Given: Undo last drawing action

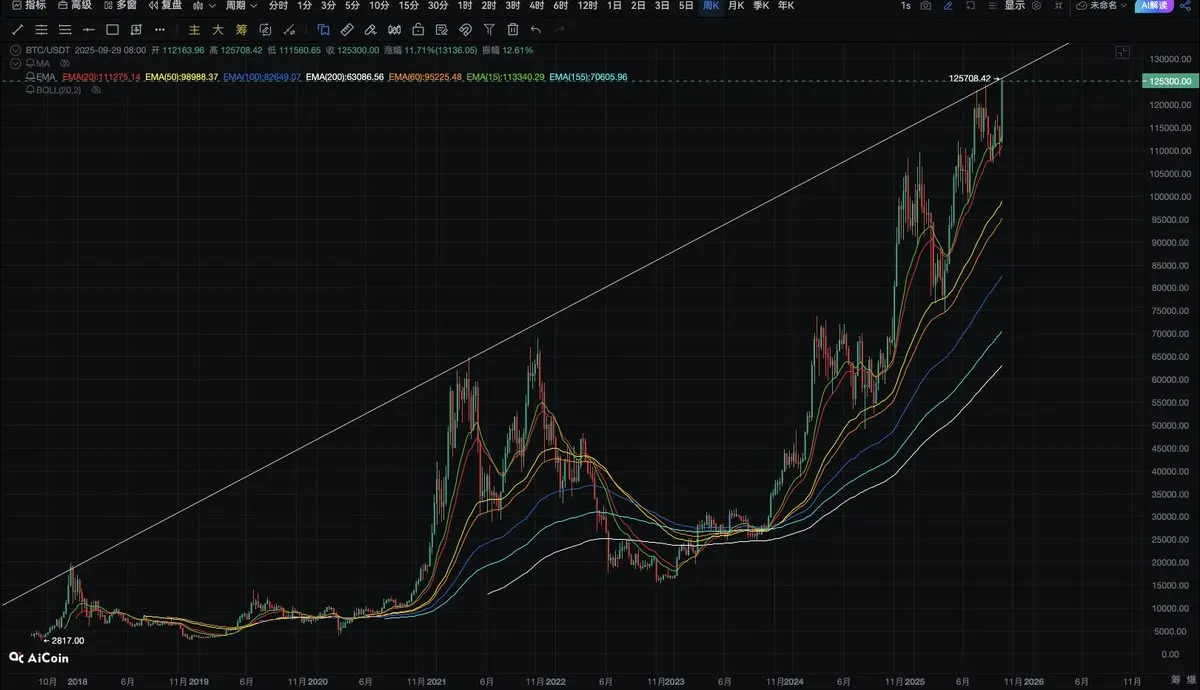Looking at the screenshot, I should pyautogui.click(x=536, y=30).
